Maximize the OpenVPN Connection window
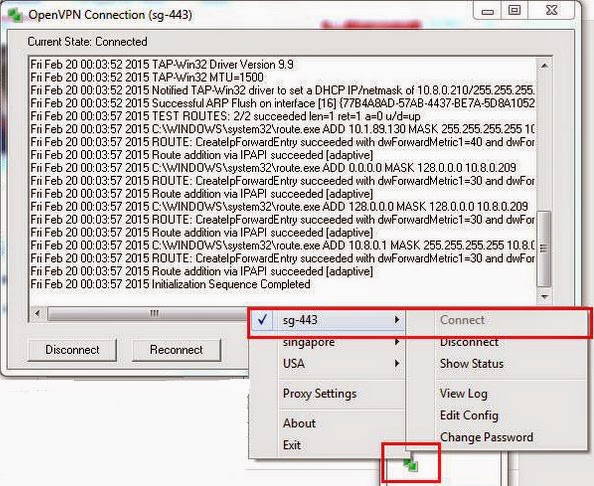This screenshot has width=594, height=486. click(x=514, y=11)
